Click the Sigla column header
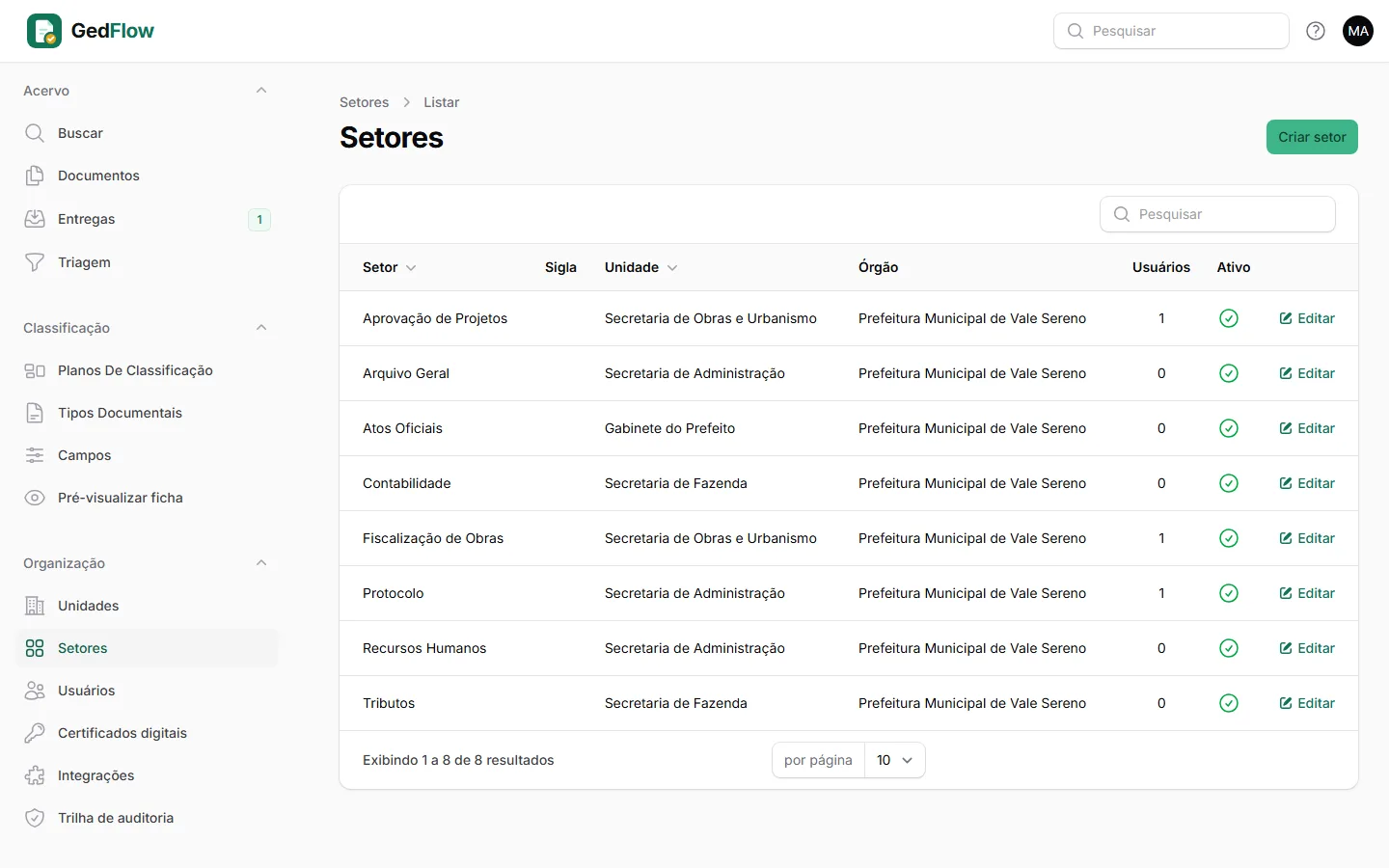Screen dimensions: 1389x868 click(x=560, y=267)
